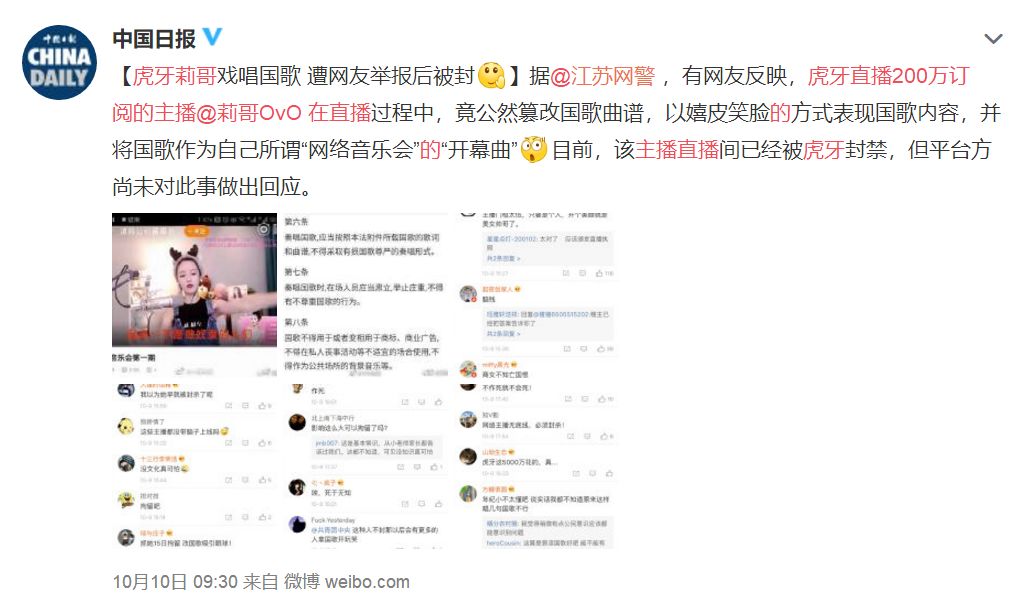This screenshot has width=1029, height=599.
Task: Click the 主播直播 highlighted link
Action: [x=677, y=150]
